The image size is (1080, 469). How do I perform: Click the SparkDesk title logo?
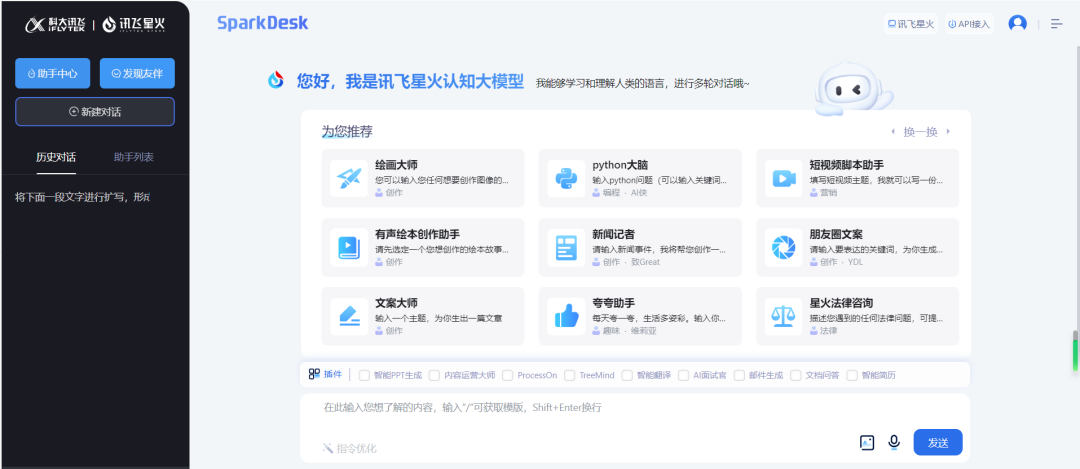[x=262, y=23]
